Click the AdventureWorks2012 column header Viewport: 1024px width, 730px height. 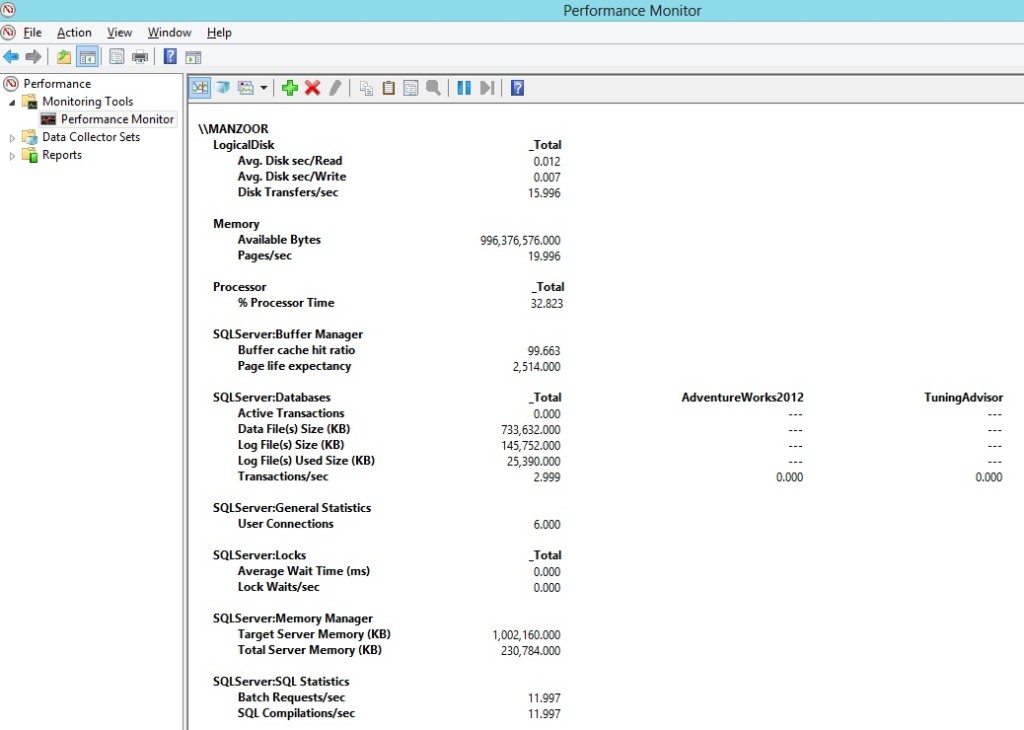(x=743, y=397)
